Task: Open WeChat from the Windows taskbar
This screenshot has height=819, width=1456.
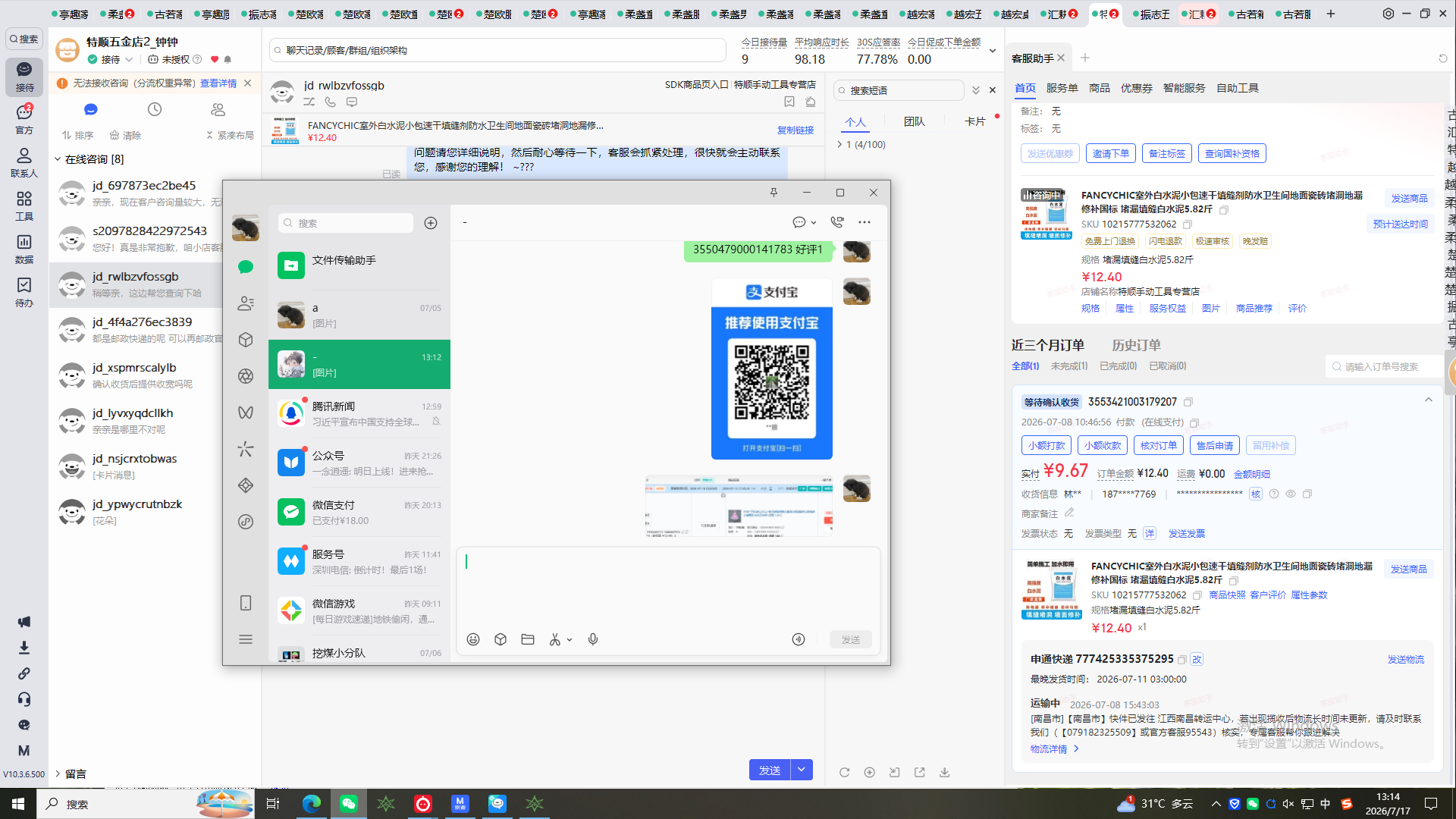Action: [x=349, y=804]
